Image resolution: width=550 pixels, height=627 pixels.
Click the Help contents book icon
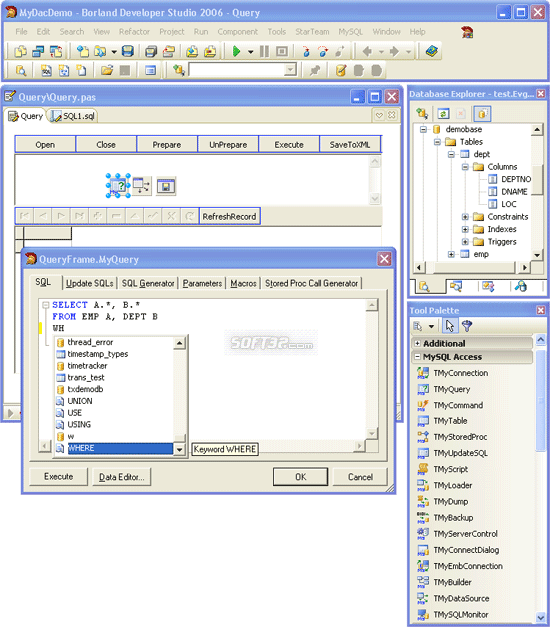coord(432,51)
